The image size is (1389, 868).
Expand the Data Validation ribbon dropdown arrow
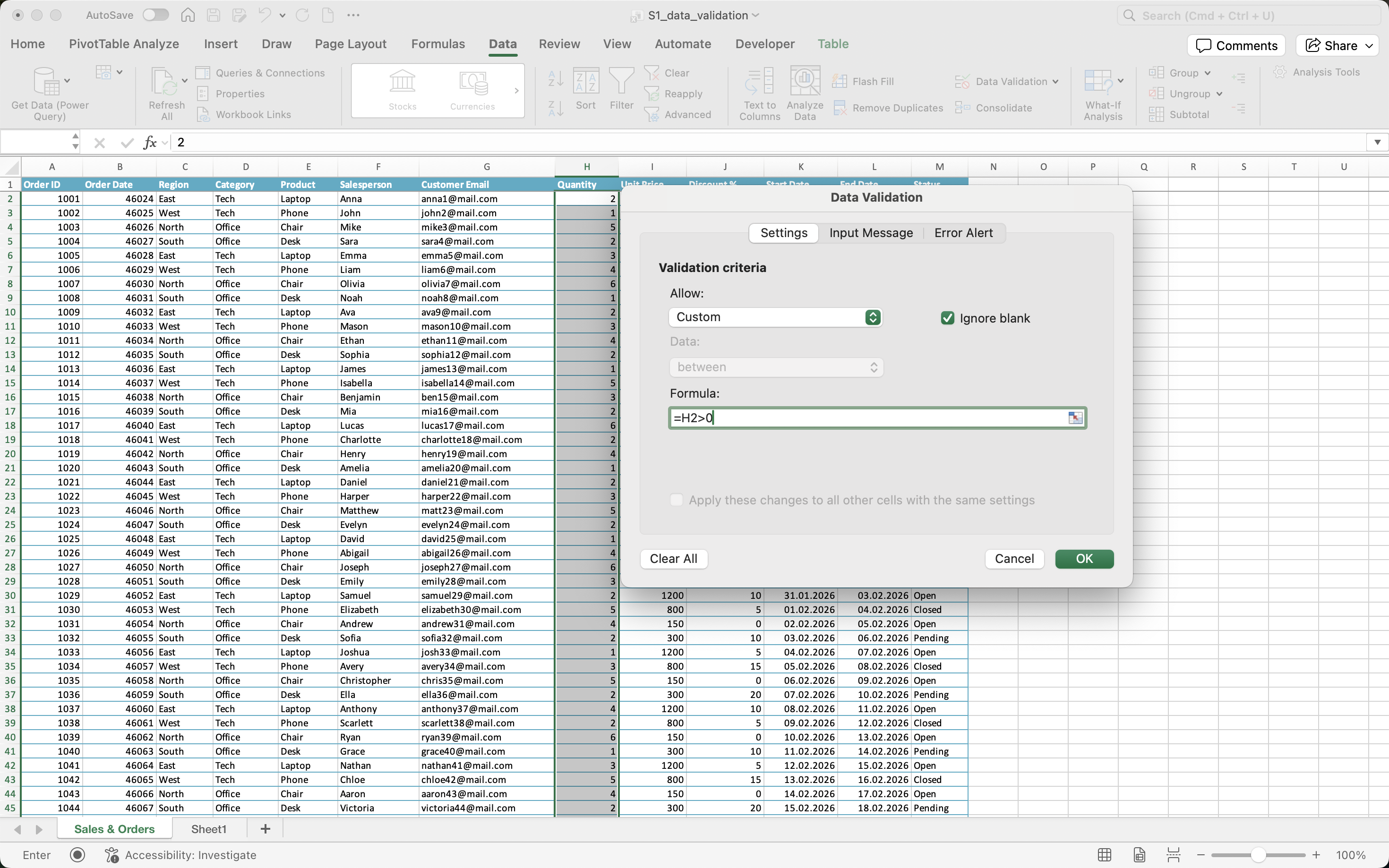click(1055, 82)
